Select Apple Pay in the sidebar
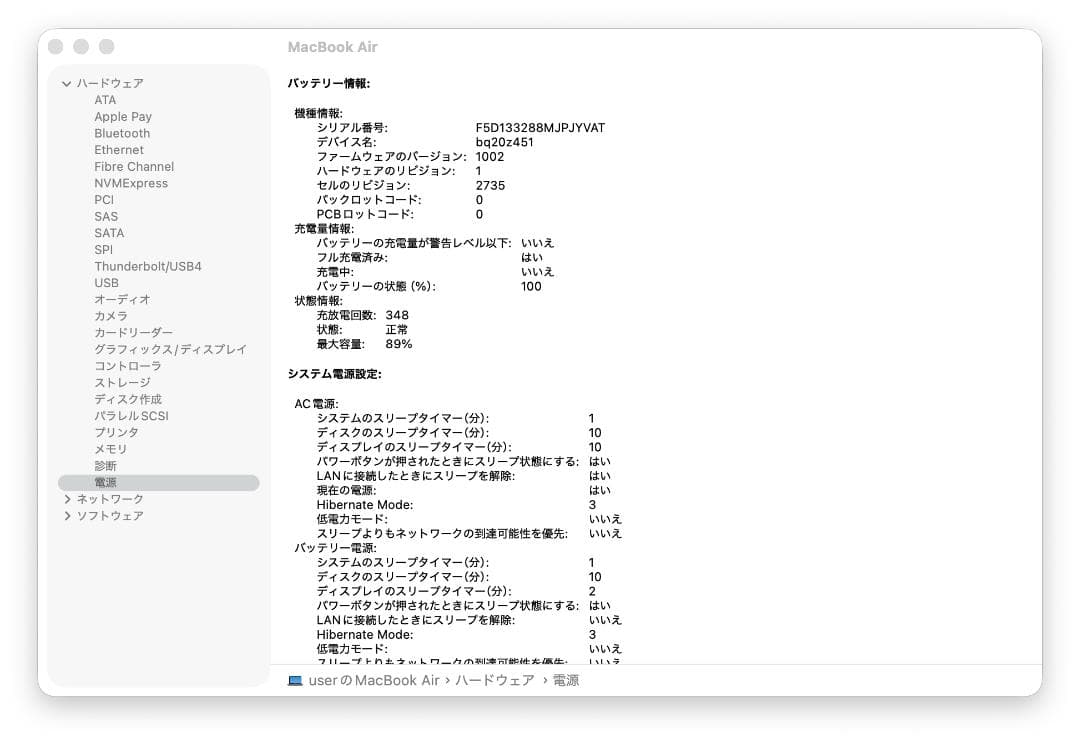Viewport: 1080px width, 743px height. (122, 116)
